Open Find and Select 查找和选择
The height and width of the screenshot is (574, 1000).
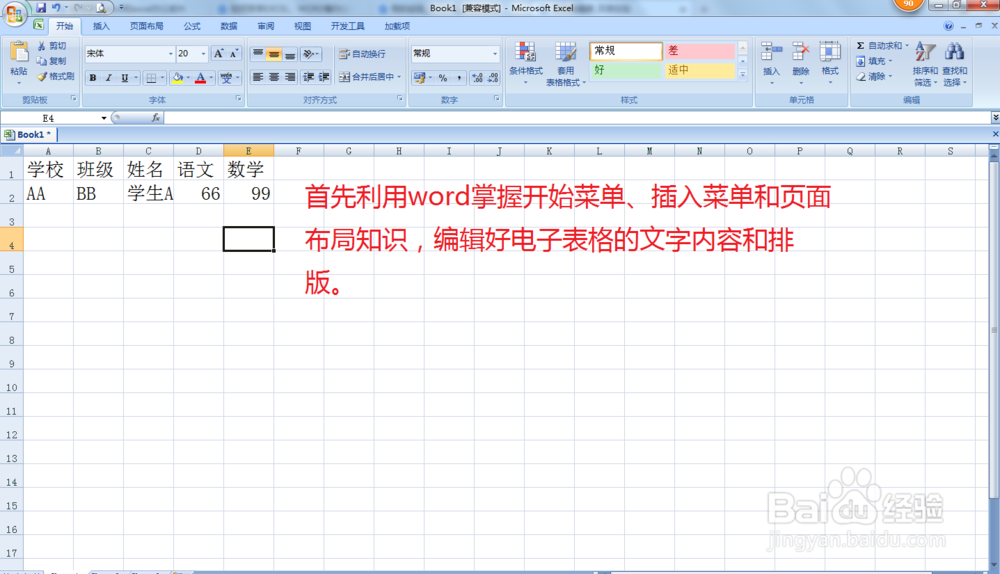click(x=955, y=64)
